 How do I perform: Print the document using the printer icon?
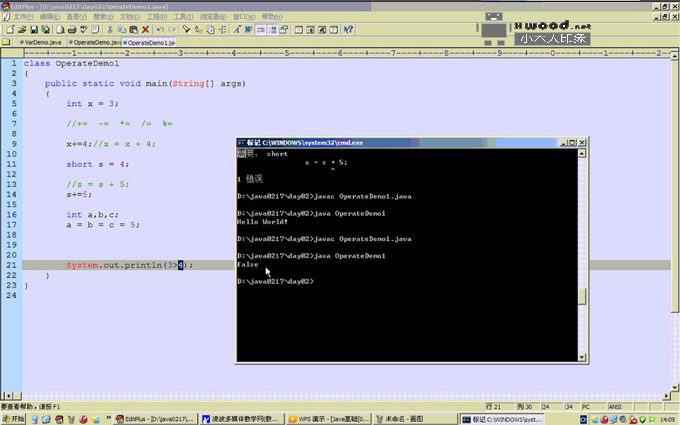point(72,29)
